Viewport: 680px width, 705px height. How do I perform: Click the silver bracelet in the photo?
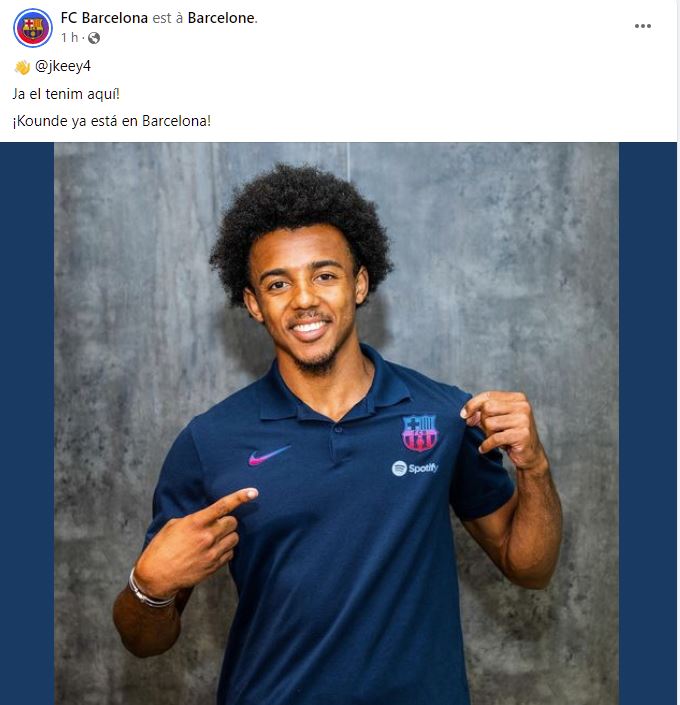coord(147,591)
